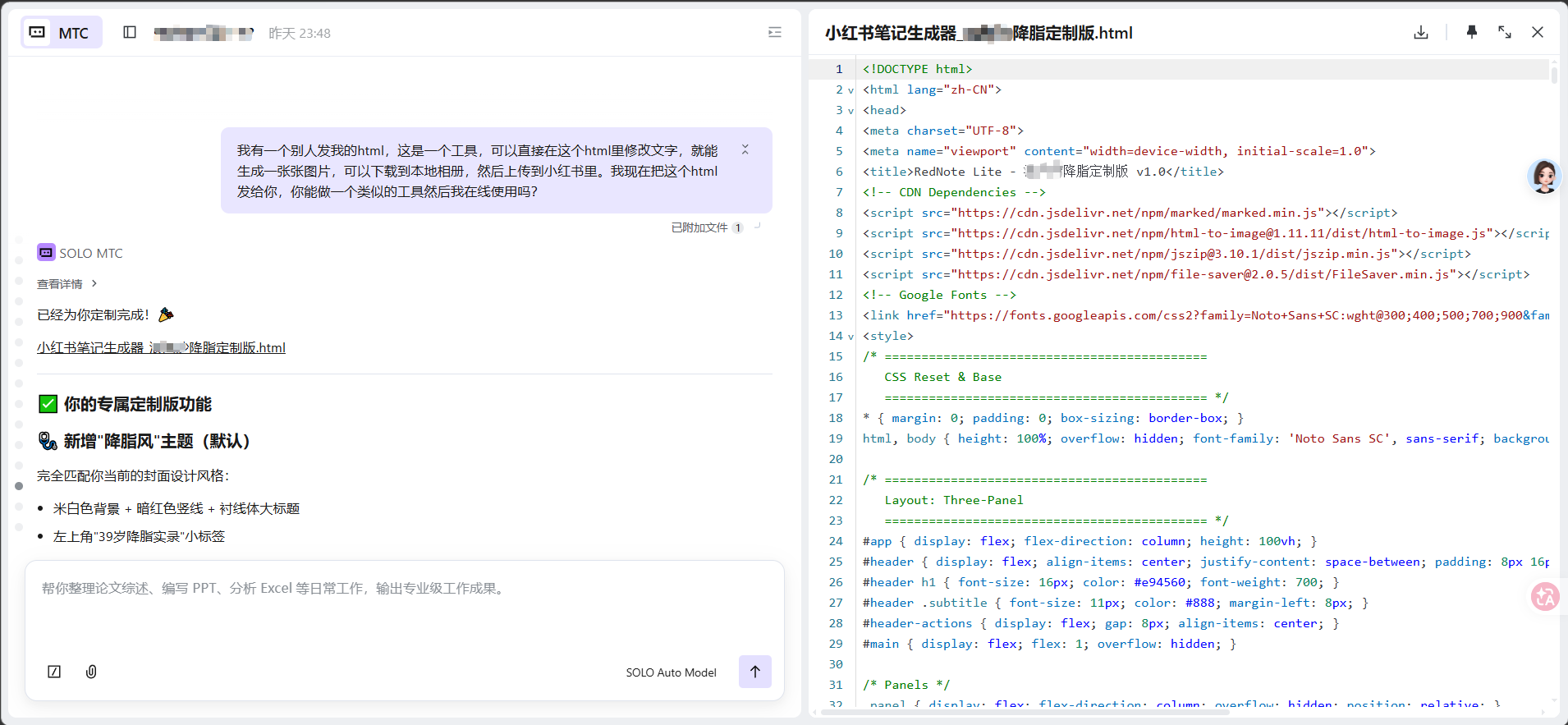Click the download file icon
1568x725 pixels.
pos(1421,32)
